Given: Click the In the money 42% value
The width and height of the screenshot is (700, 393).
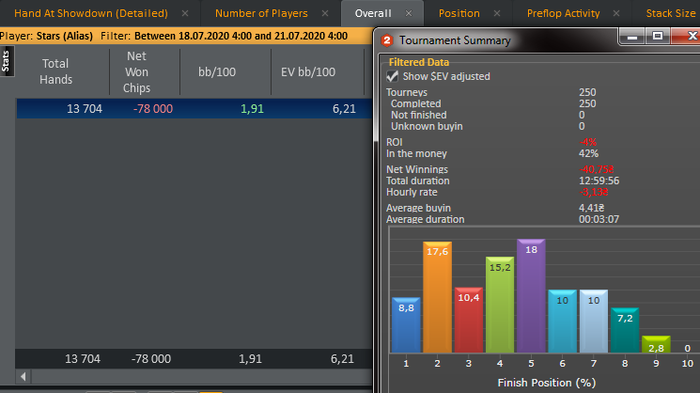Looking at the screenshot, I should tap(588, 154).
